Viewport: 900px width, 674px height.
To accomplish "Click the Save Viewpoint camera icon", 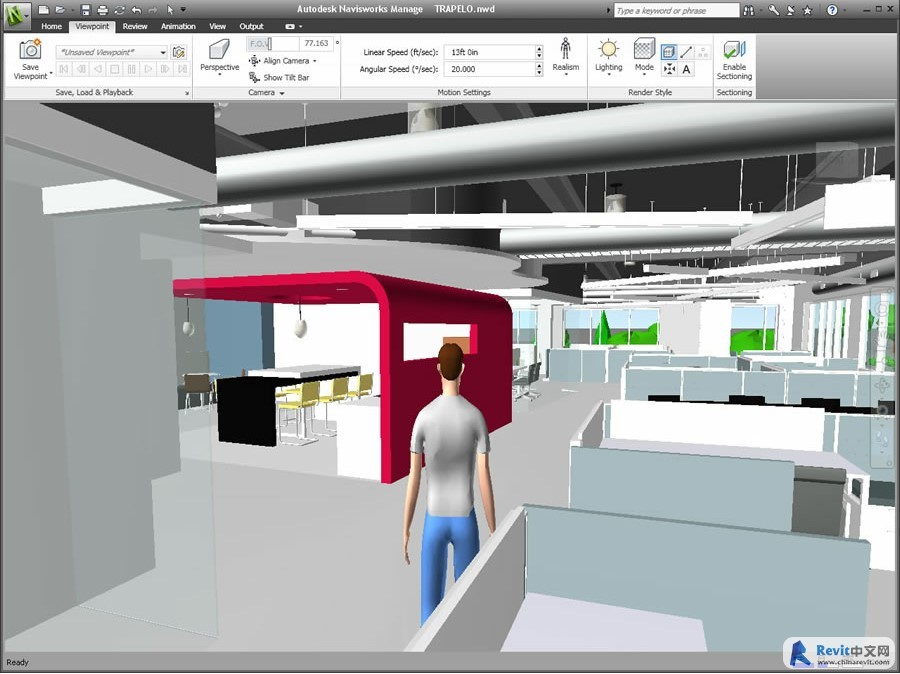I will 31,50.
